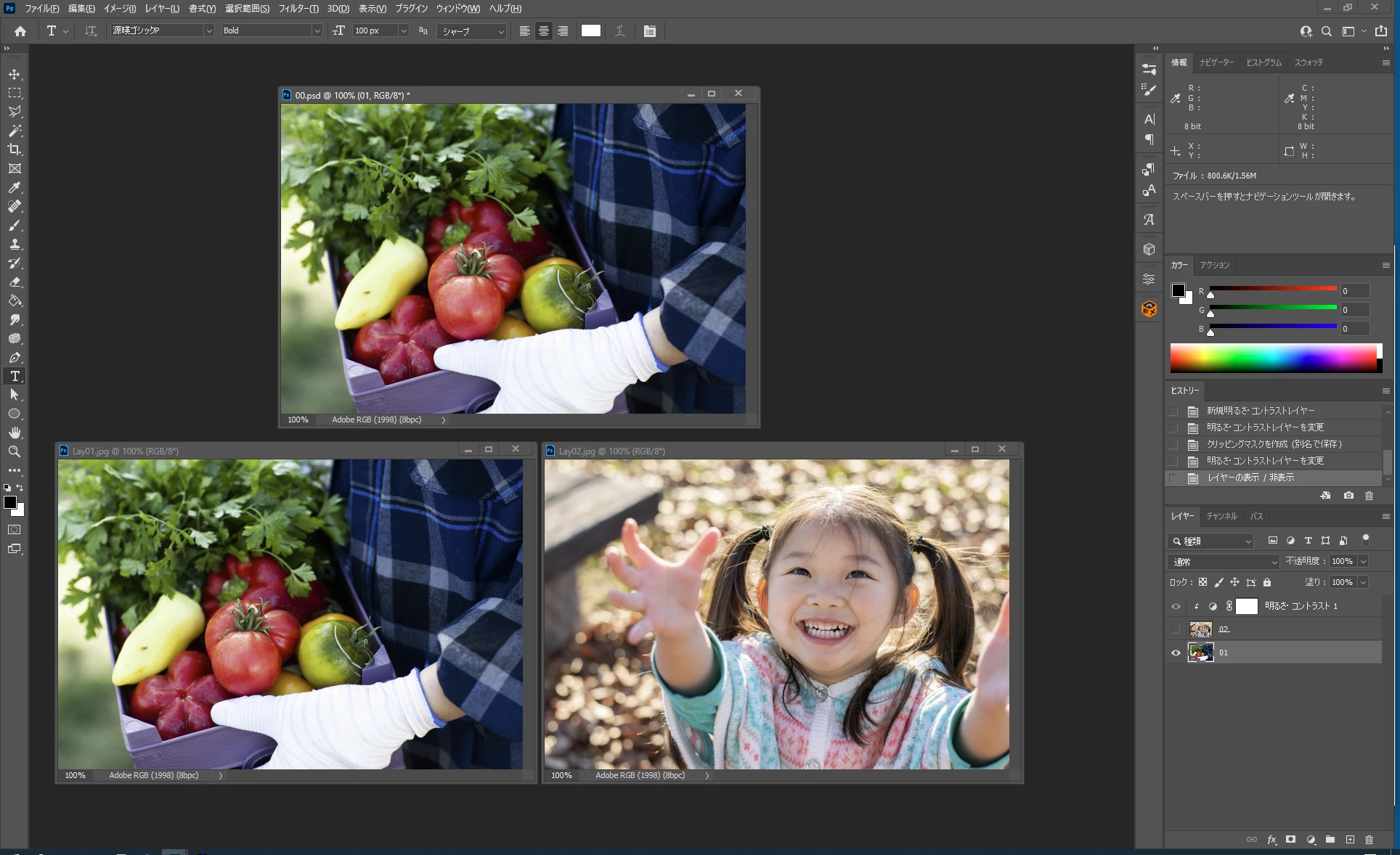Click the delete layer trash icon
1400x855 pixels.
point(1369,839)
